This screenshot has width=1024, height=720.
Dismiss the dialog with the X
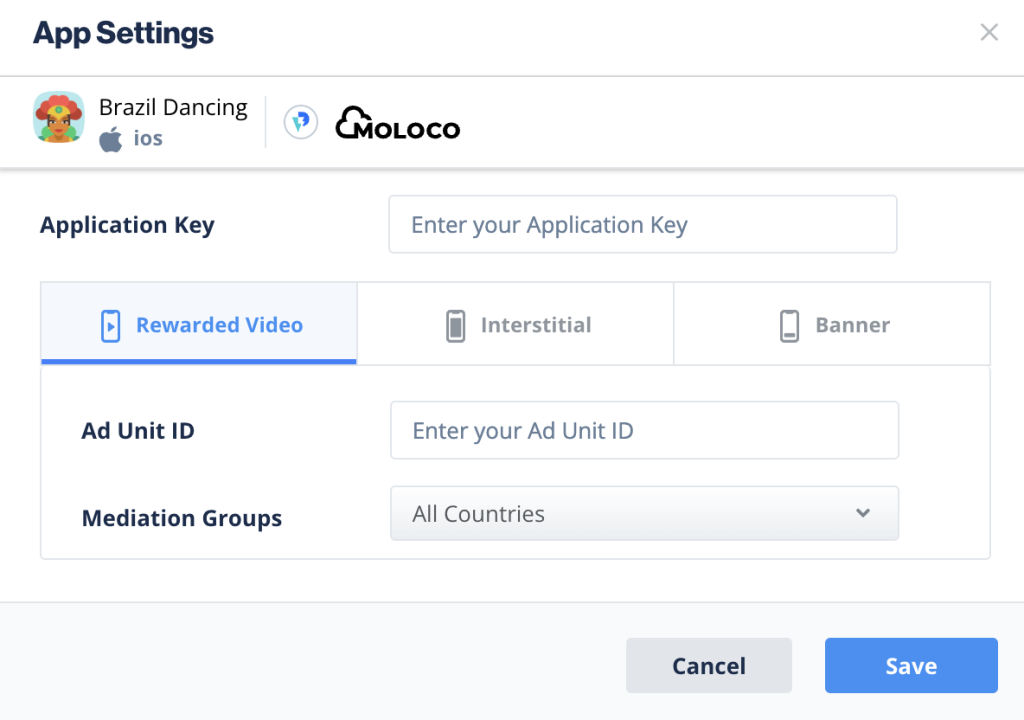[988, 32]
